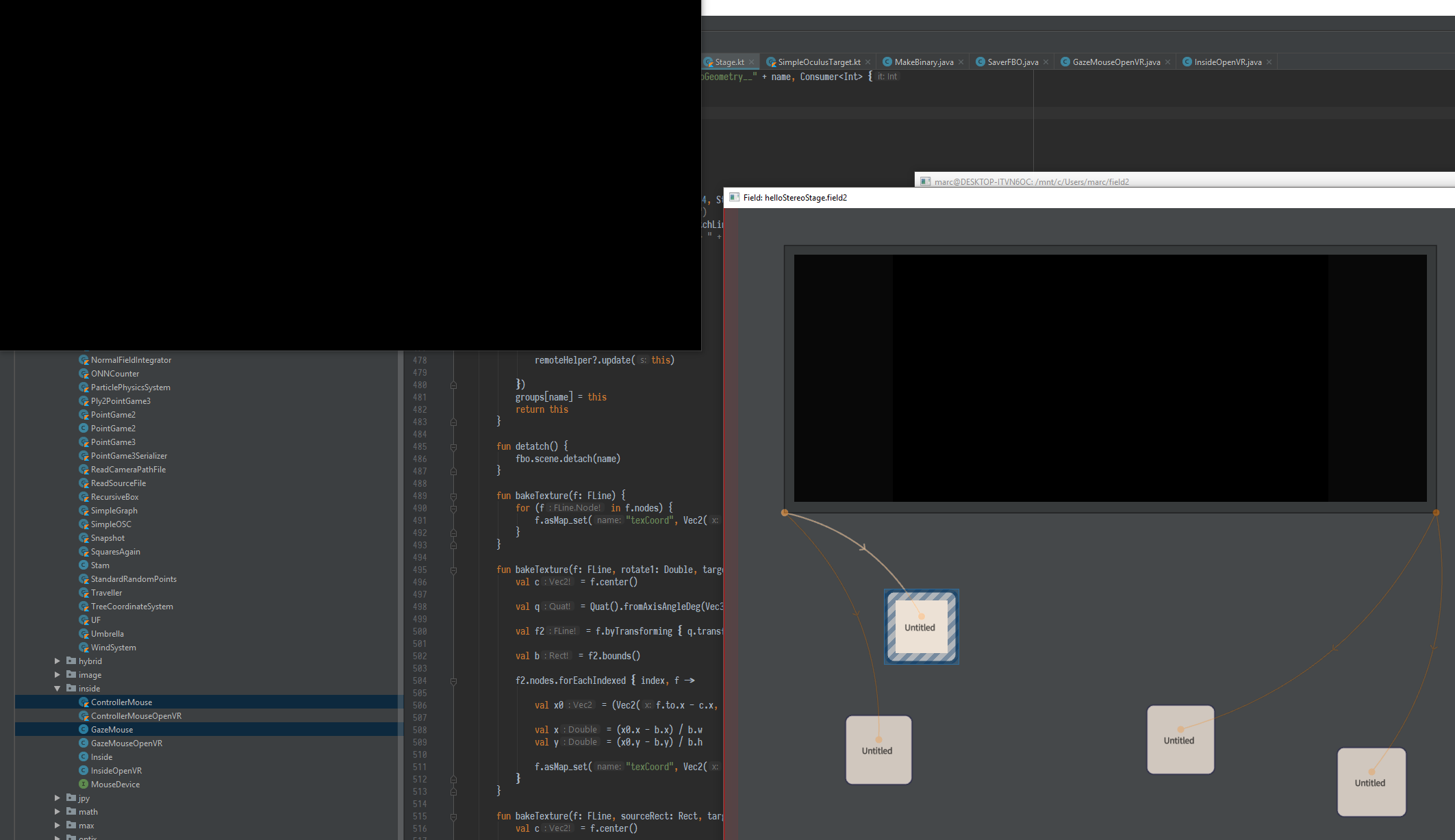Click the ONNCounter class icon

coord(84,374)
